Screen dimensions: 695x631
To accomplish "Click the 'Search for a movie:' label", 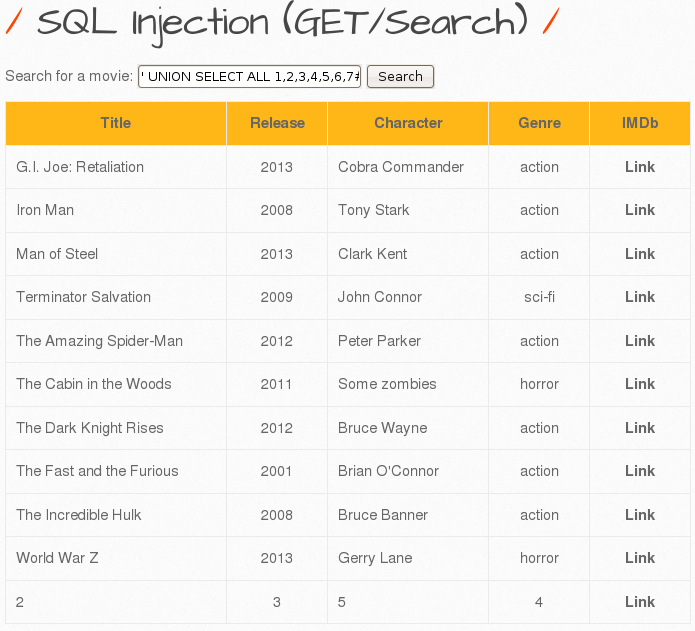I will (69, 76).
